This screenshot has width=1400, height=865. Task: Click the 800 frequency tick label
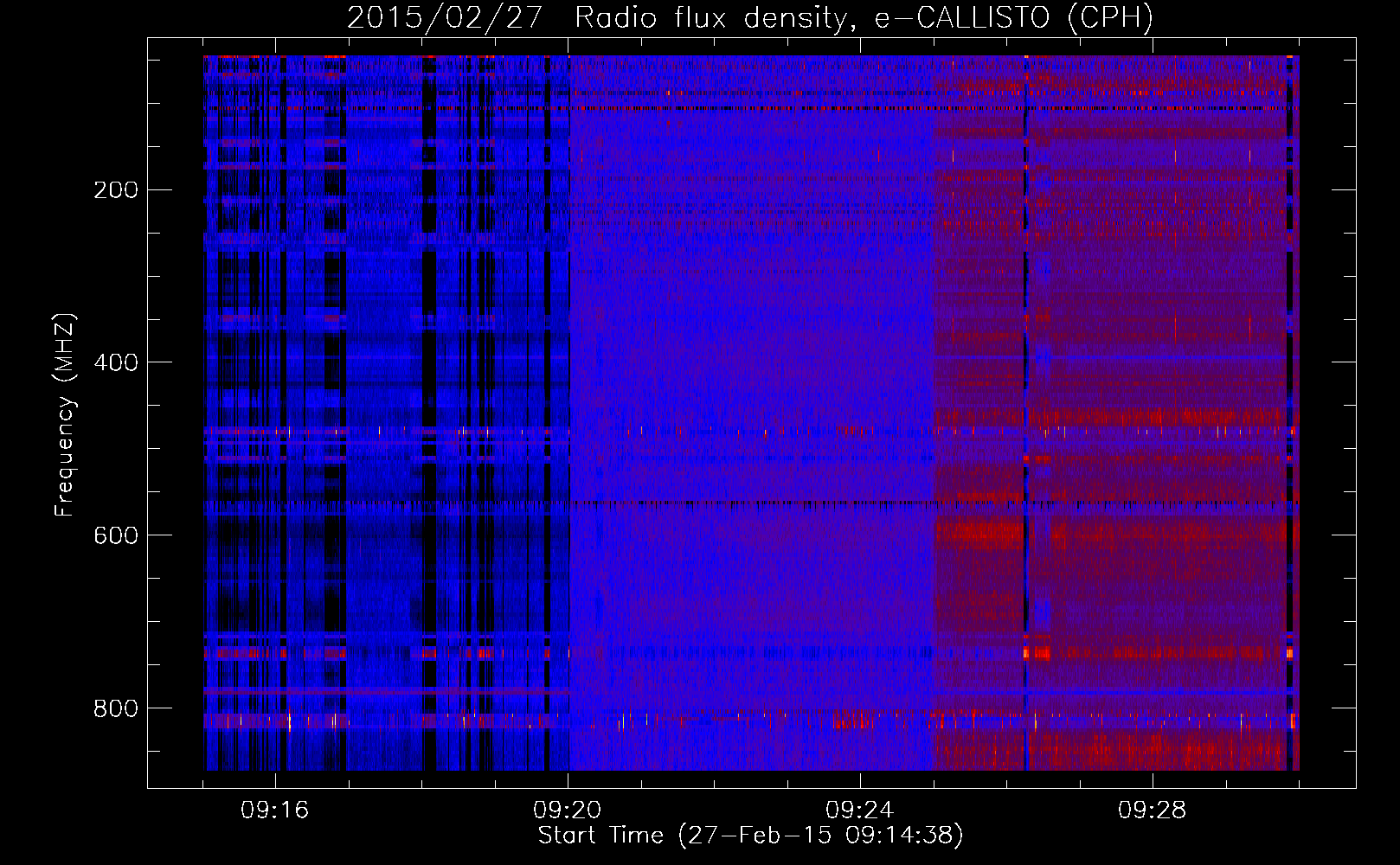click(x=116, y=708)
